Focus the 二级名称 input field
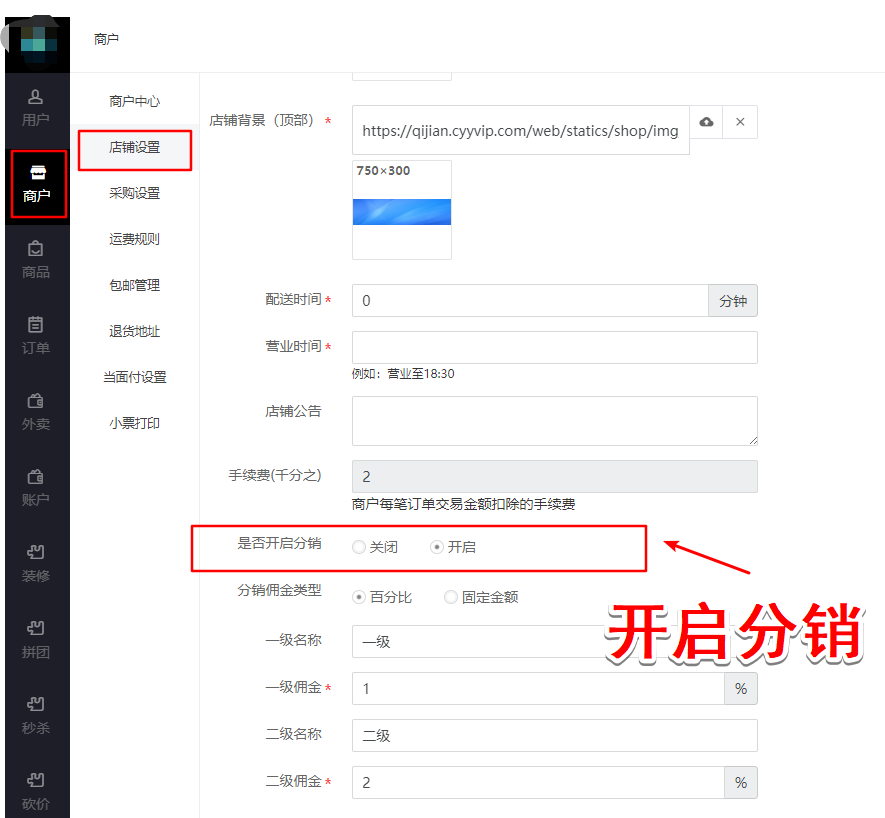Image resolution: width=885 pixels, height=818 pixels. (x=555, y=736)
